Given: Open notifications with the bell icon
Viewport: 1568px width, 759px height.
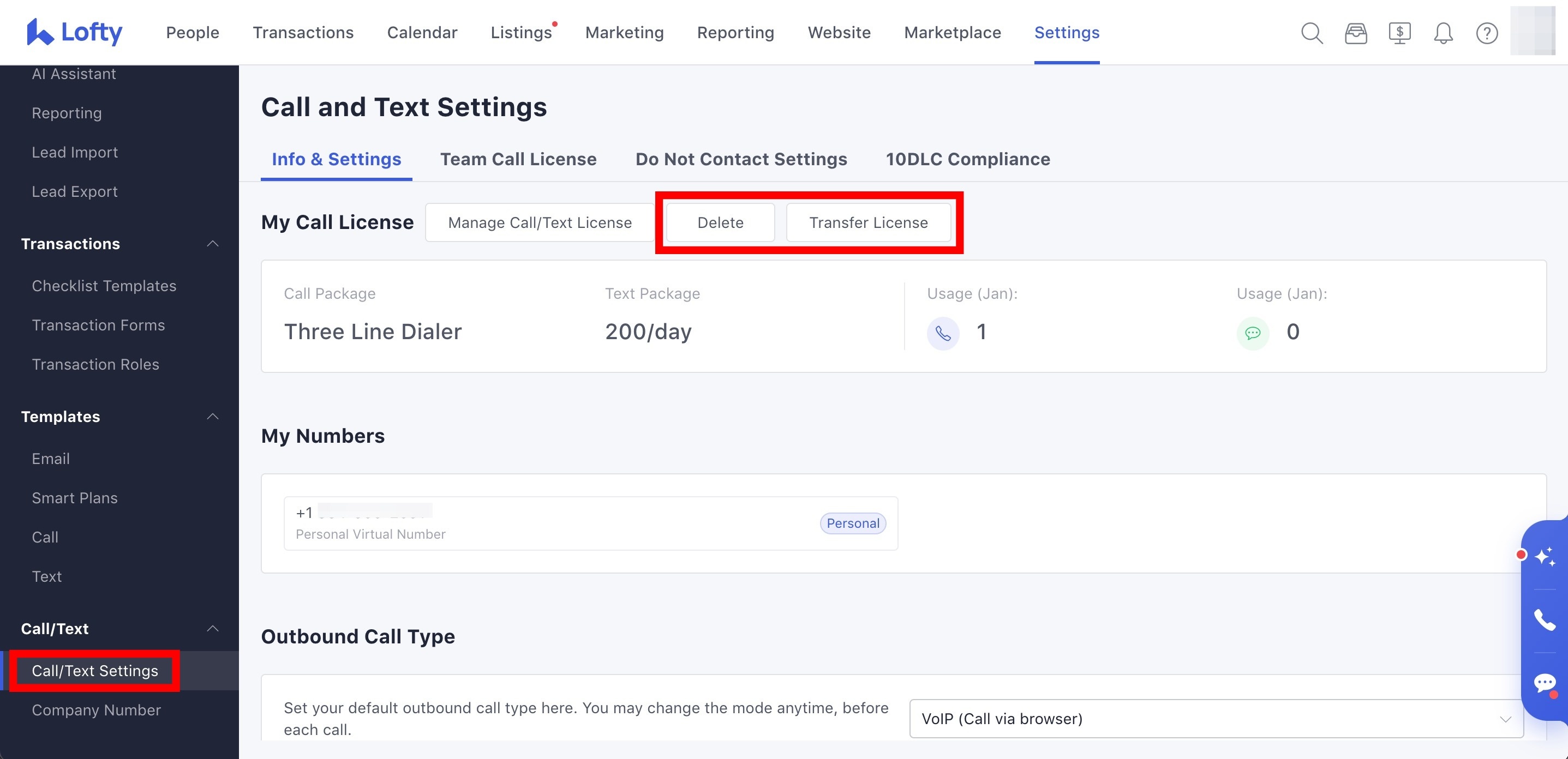Looking at the screenshot, I should [x=1442, y=33].
